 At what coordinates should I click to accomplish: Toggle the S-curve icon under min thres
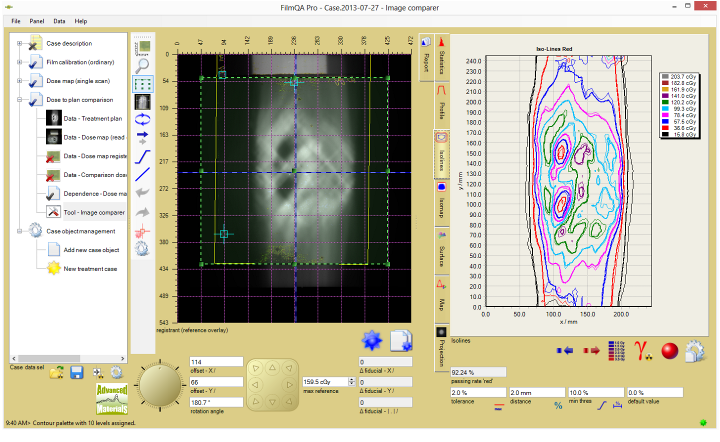(x=602, y=405)
